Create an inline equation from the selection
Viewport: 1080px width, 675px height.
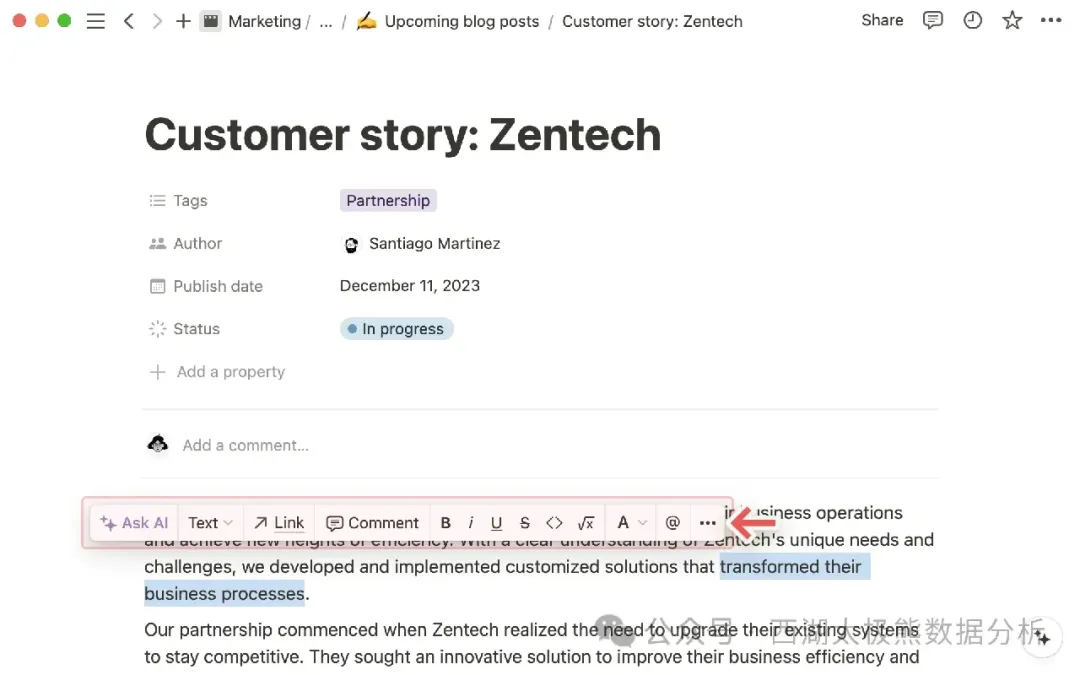click(x=585, y=523)
